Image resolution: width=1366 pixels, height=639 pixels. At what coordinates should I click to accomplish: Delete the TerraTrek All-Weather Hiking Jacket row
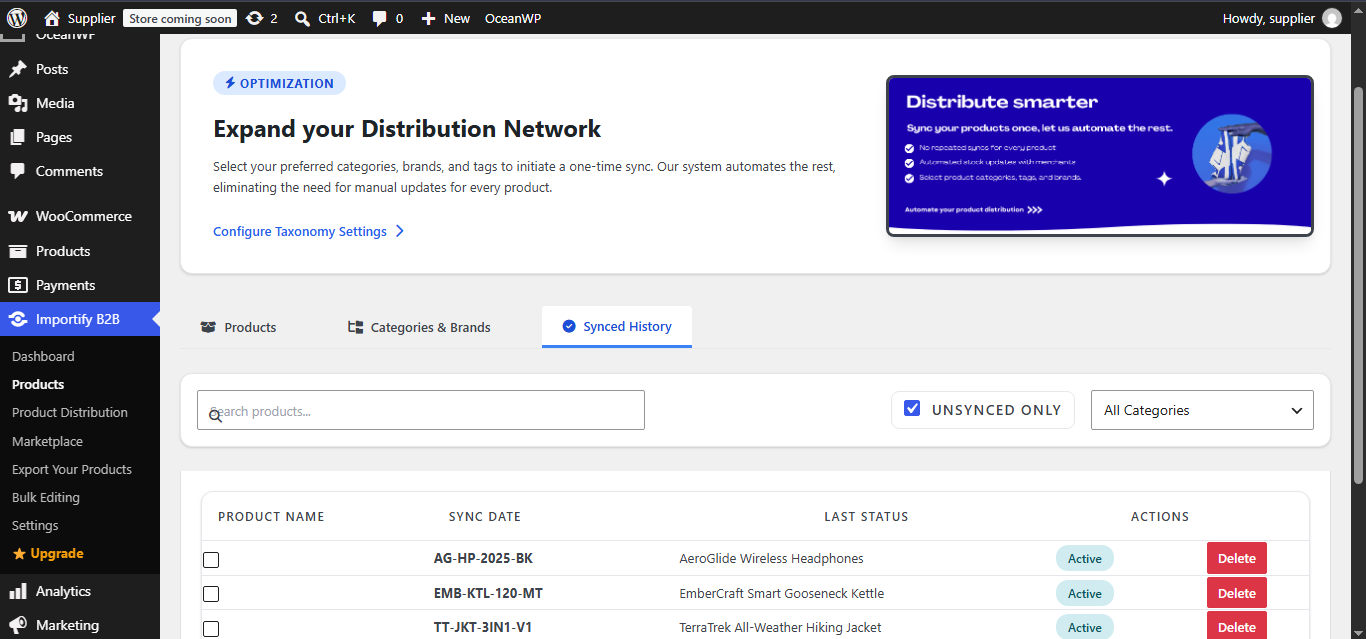pos(1237,627)
